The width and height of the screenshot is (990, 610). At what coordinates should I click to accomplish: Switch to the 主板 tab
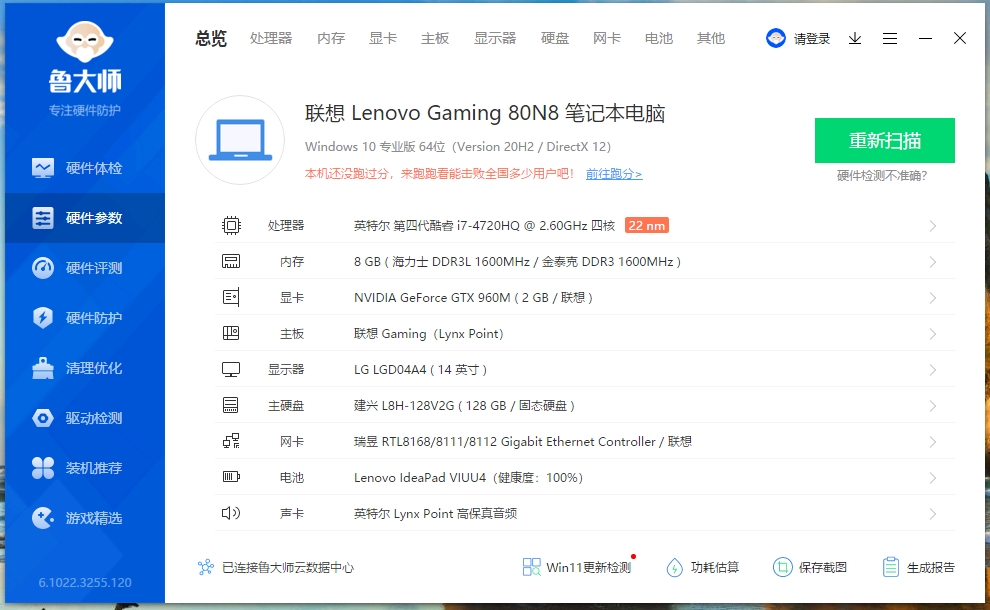435,39
